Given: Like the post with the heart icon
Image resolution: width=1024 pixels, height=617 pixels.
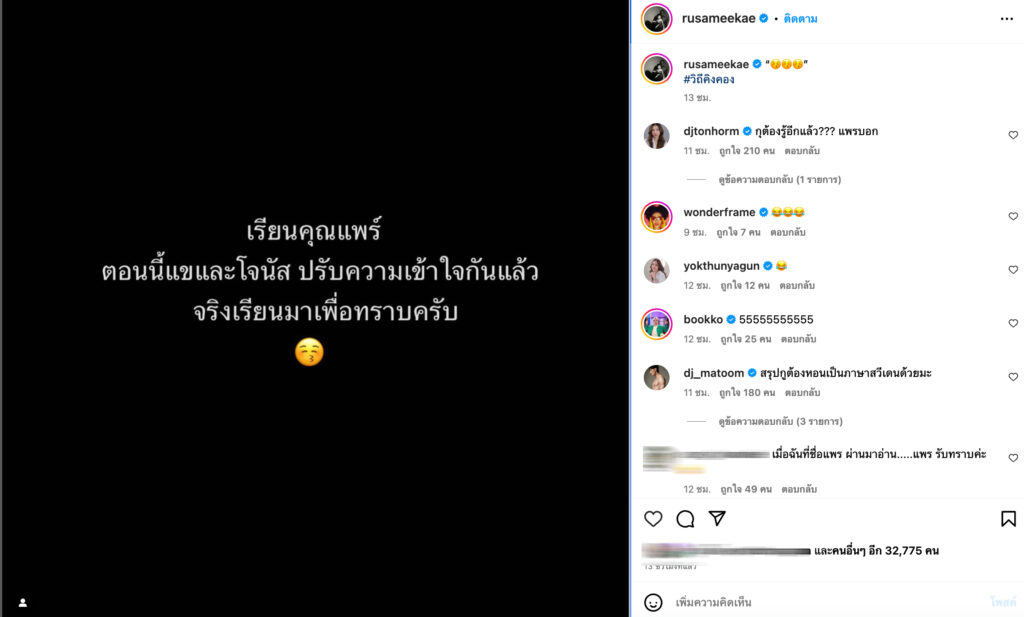Looking at the screenshot, I should (653, 519).
